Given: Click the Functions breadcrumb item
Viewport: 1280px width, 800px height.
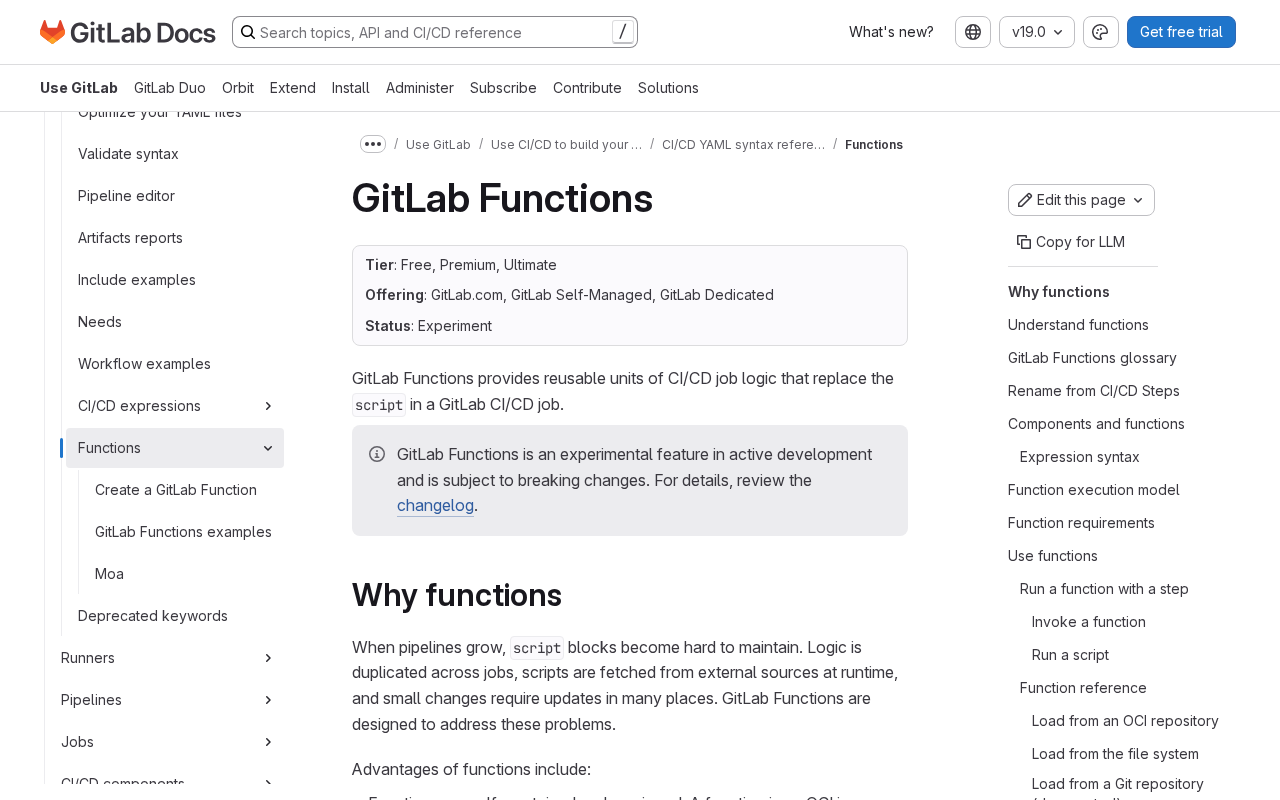Looking at the screenshot, I should coord(874,145).
